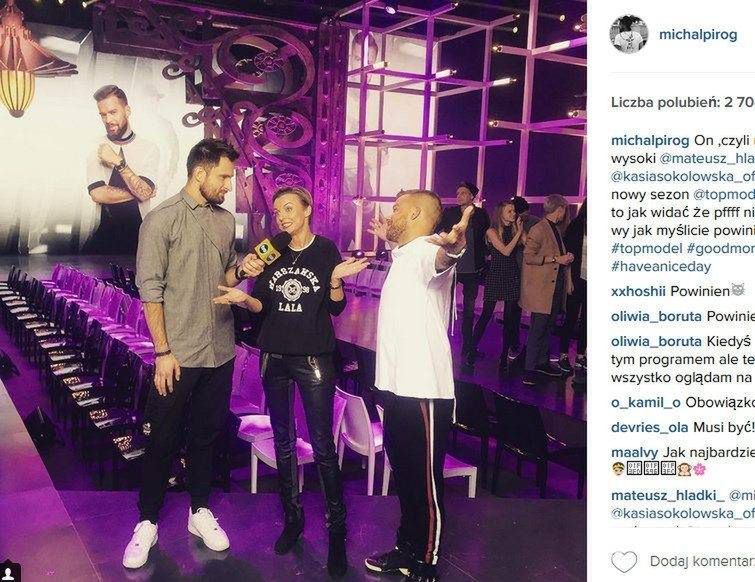Click the tagged people icon on photo
Image resolution: width=755 pixels, height=582 pixels.
tap(9, 572)
